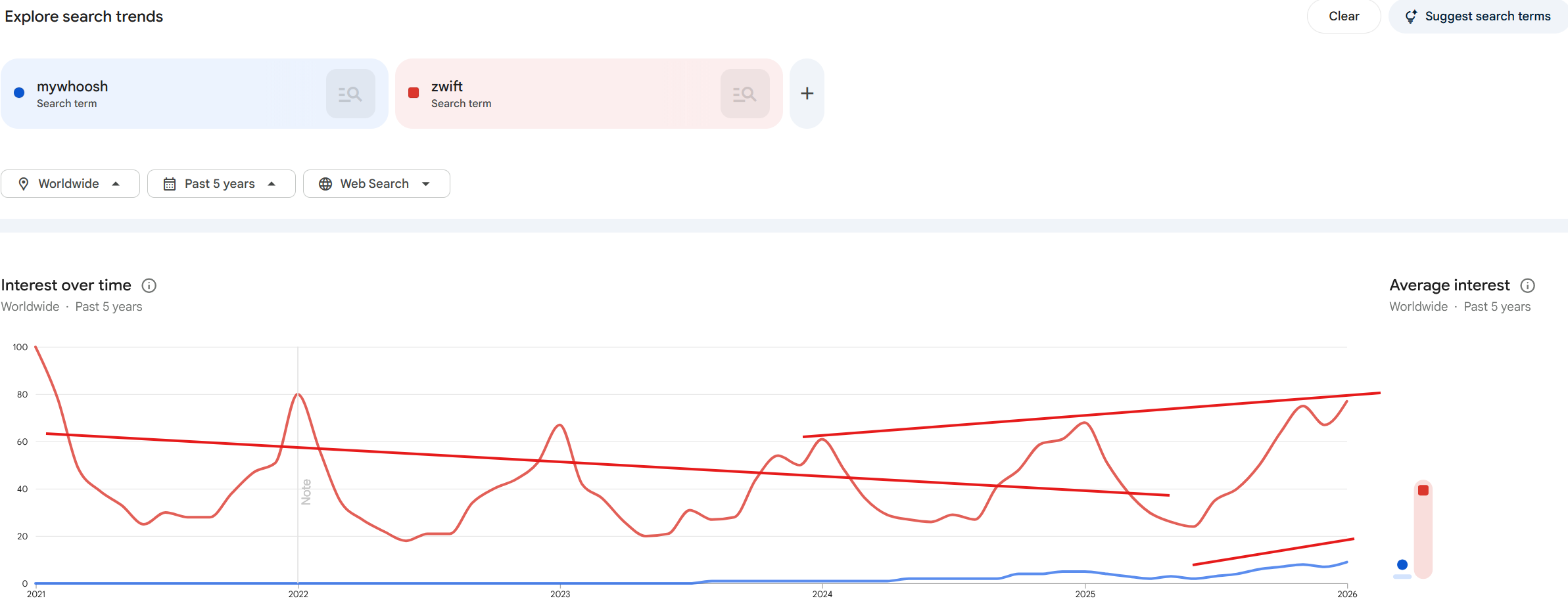Open the Average interest info icon

pyautogui.click(x=1527, y=285)
